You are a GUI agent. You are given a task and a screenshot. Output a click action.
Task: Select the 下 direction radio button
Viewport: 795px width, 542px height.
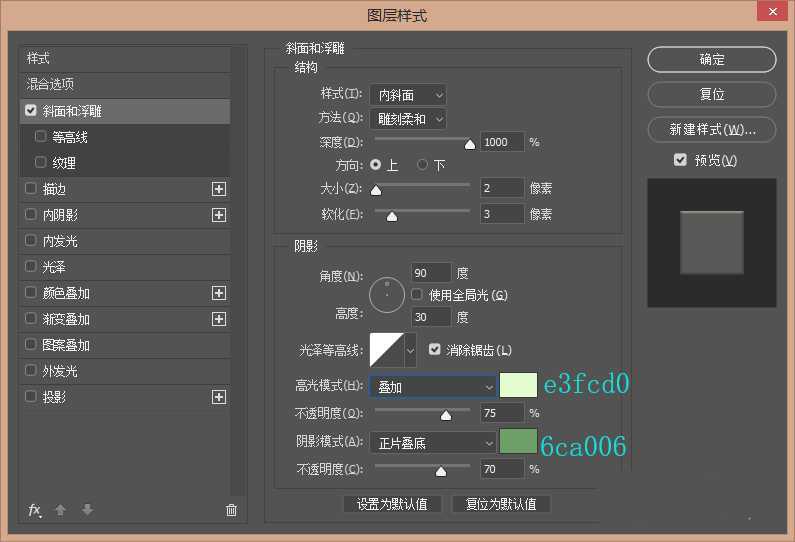coord(423,165)
